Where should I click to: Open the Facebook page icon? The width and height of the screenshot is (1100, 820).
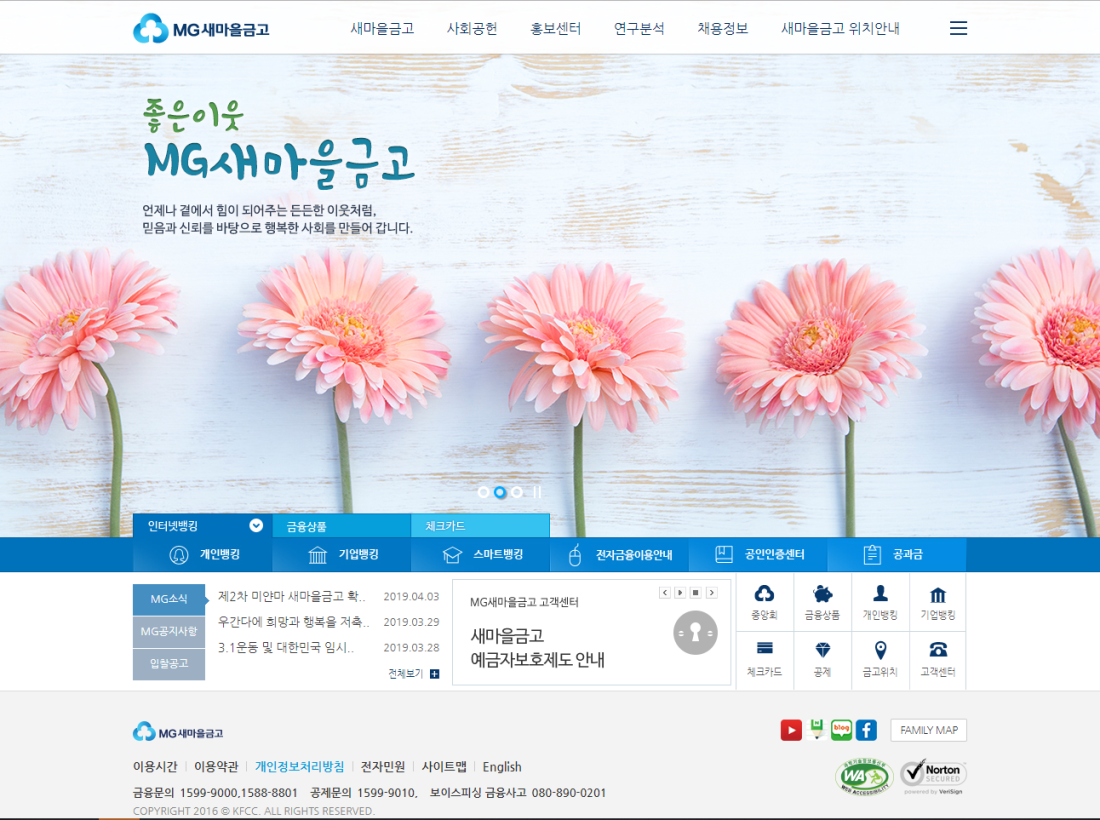866,730
